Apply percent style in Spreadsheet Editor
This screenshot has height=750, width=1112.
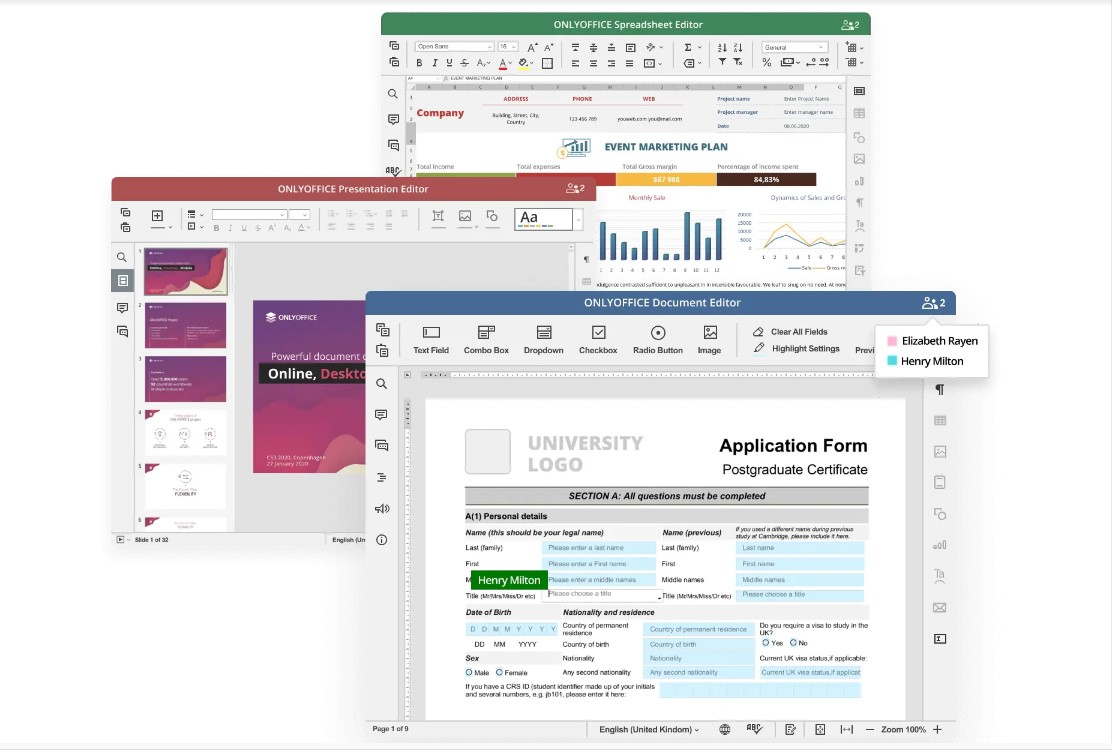767,62
